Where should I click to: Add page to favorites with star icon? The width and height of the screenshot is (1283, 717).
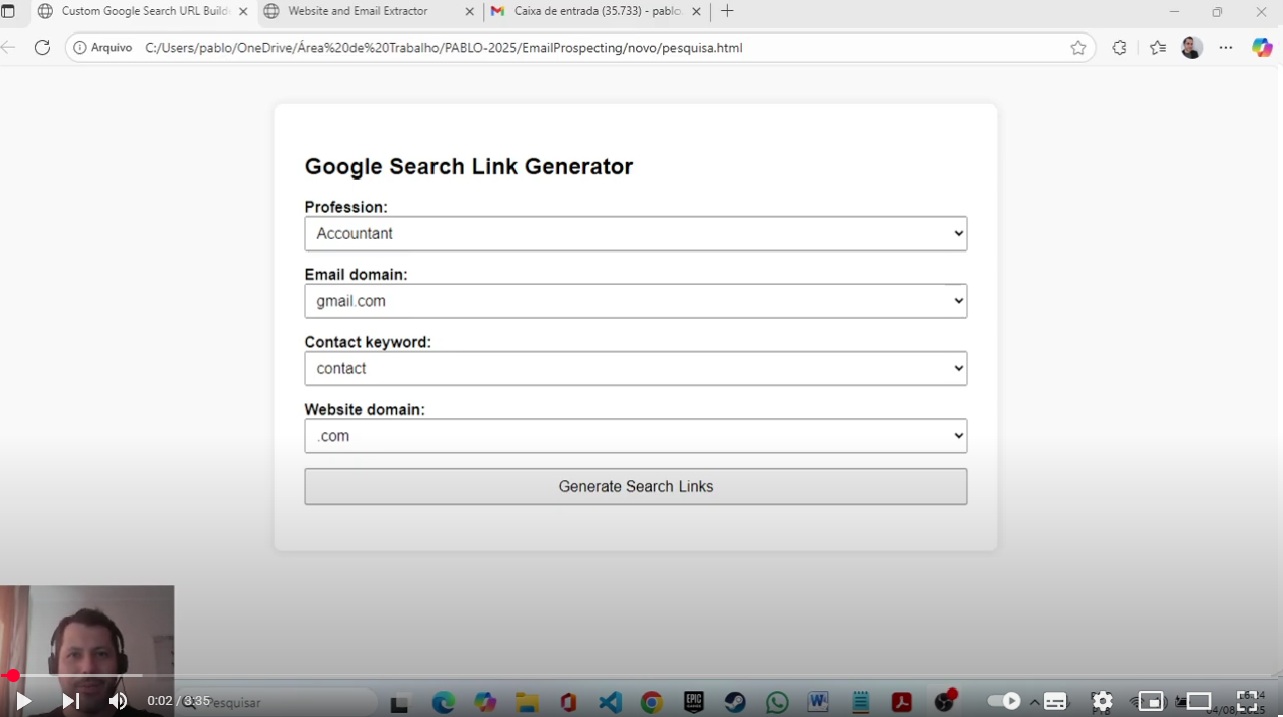coord(1078,48)
